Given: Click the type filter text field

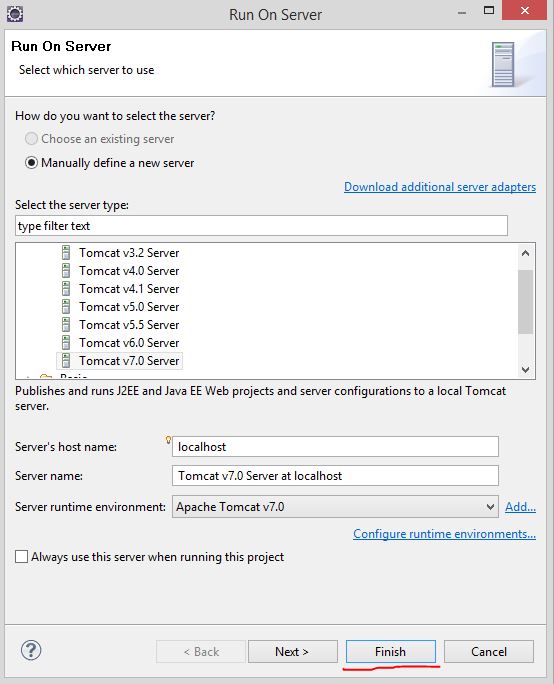Looking at the screenshot, I should 261,226.
